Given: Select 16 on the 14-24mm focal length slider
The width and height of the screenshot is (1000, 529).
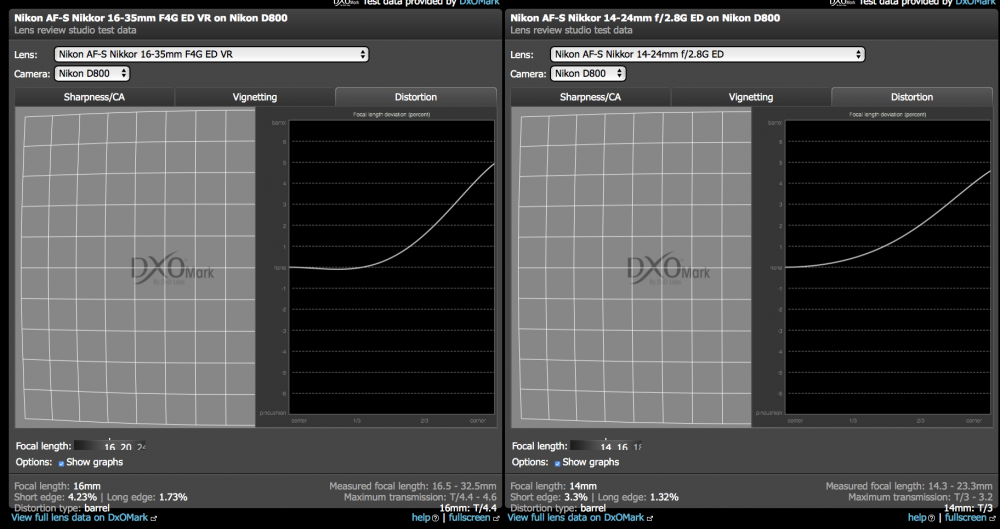Looking at the screenshot, I should pyautogui.click(x=622, y=447).
